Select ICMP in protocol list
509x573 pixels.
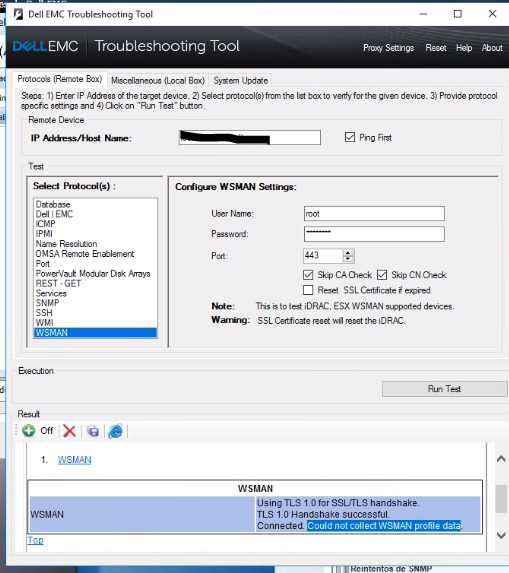(x=95, y=224)
